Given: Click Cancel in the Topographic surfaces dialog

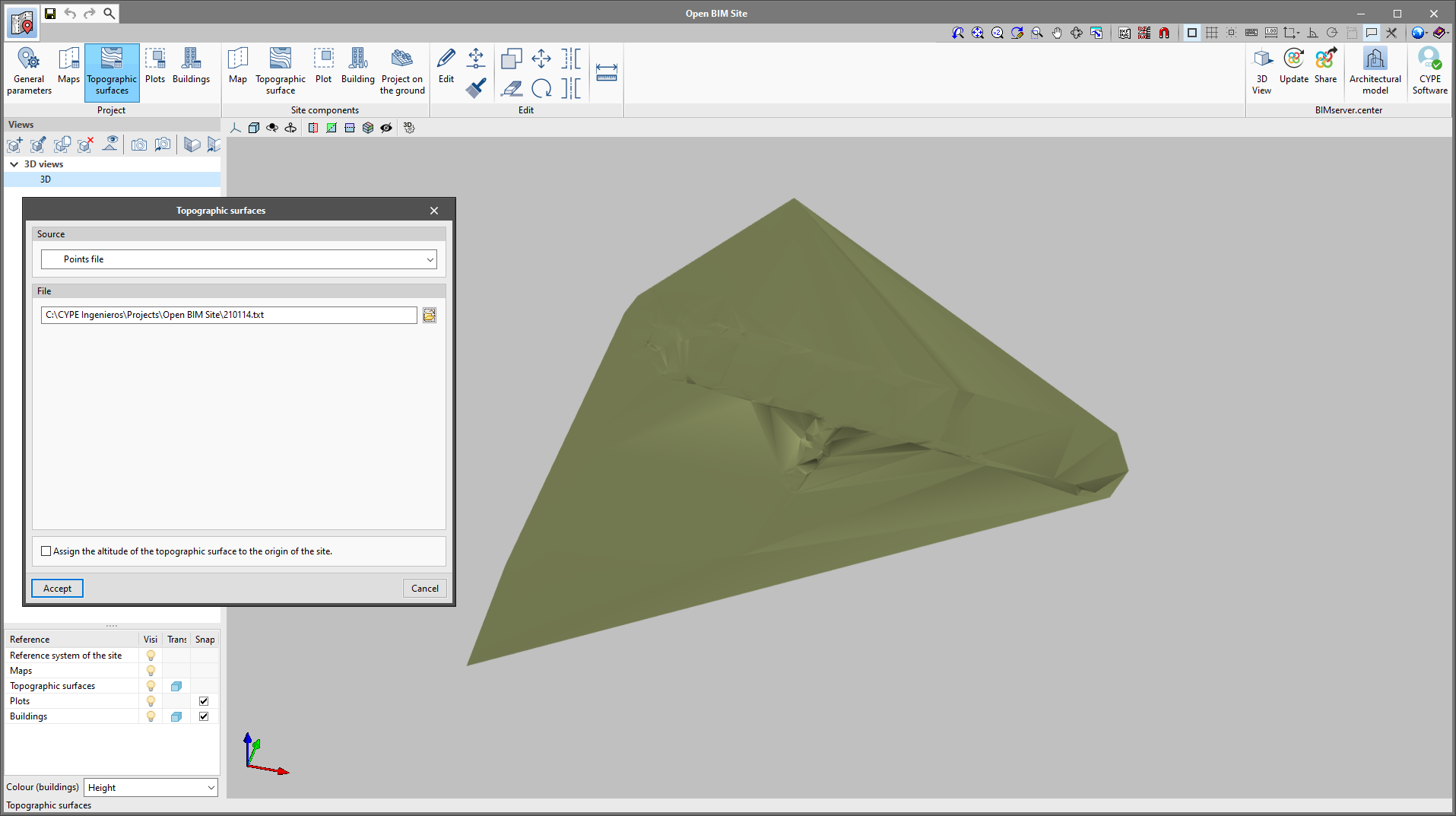Looking at the screenshot, I should (424, 589).
